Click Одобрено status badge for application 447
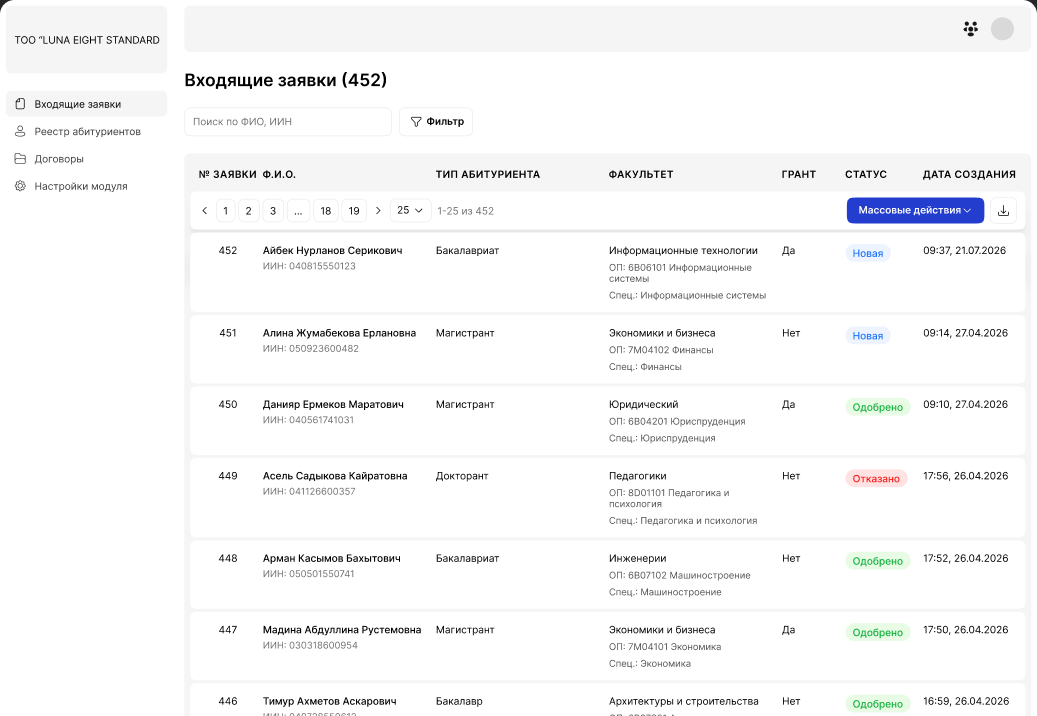This screenshot has width=1037, height=716. (x=878, y=633)
